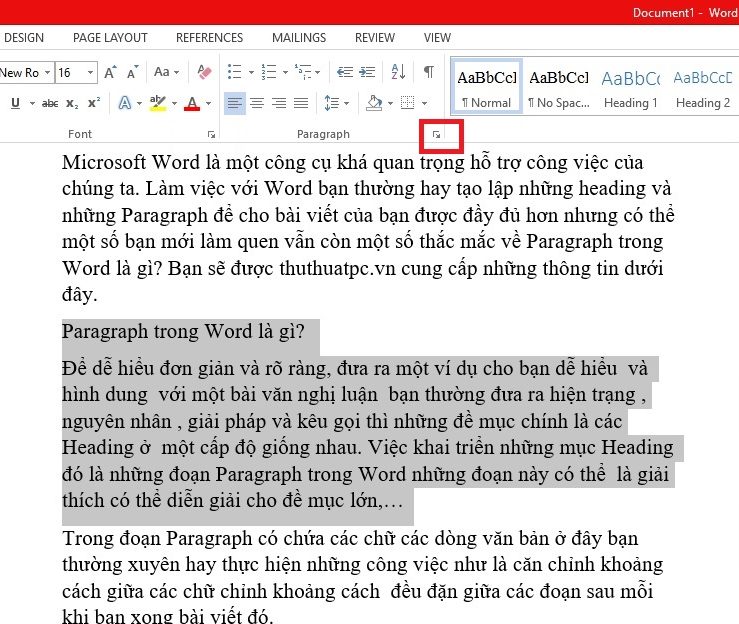Apply the yellow text highlight color

coord(158,103)
